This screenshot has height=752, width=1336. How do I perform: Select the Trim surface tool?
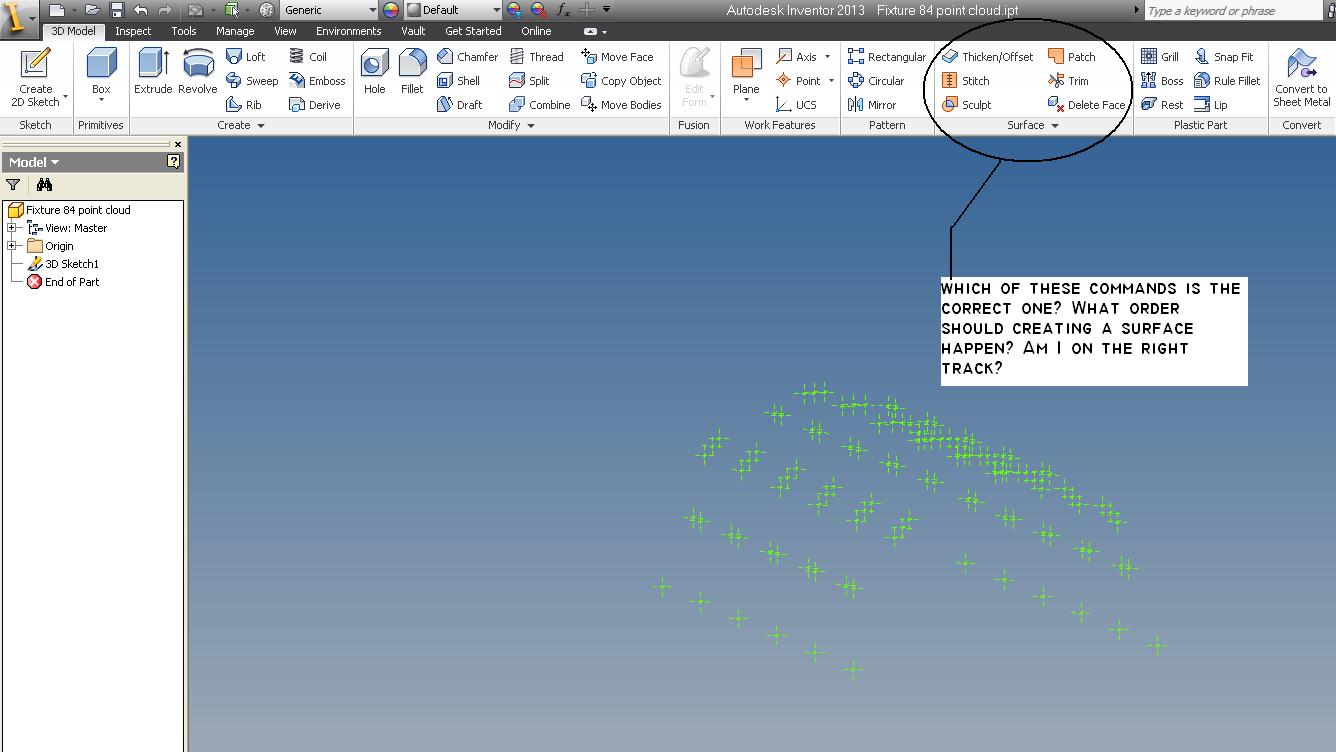(1068, 81)
